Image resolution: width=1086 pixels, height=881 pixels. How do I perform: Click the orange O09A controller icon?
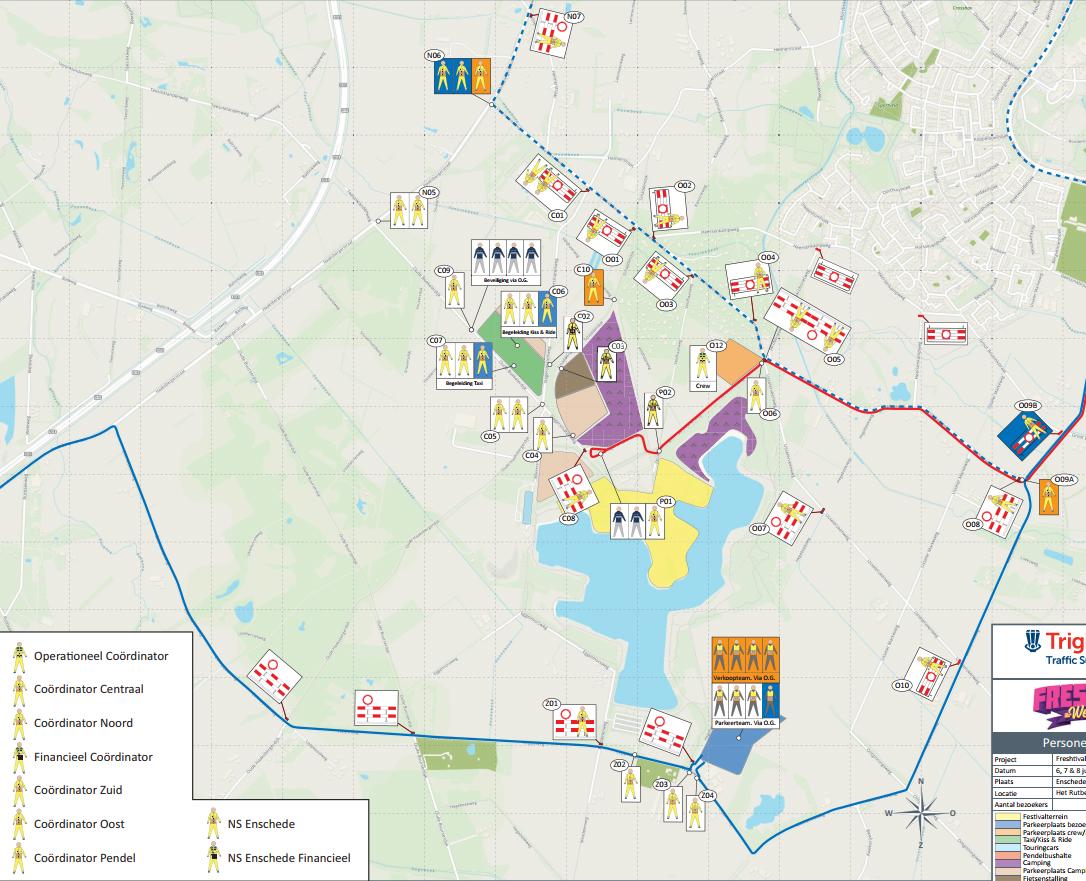1048,496
